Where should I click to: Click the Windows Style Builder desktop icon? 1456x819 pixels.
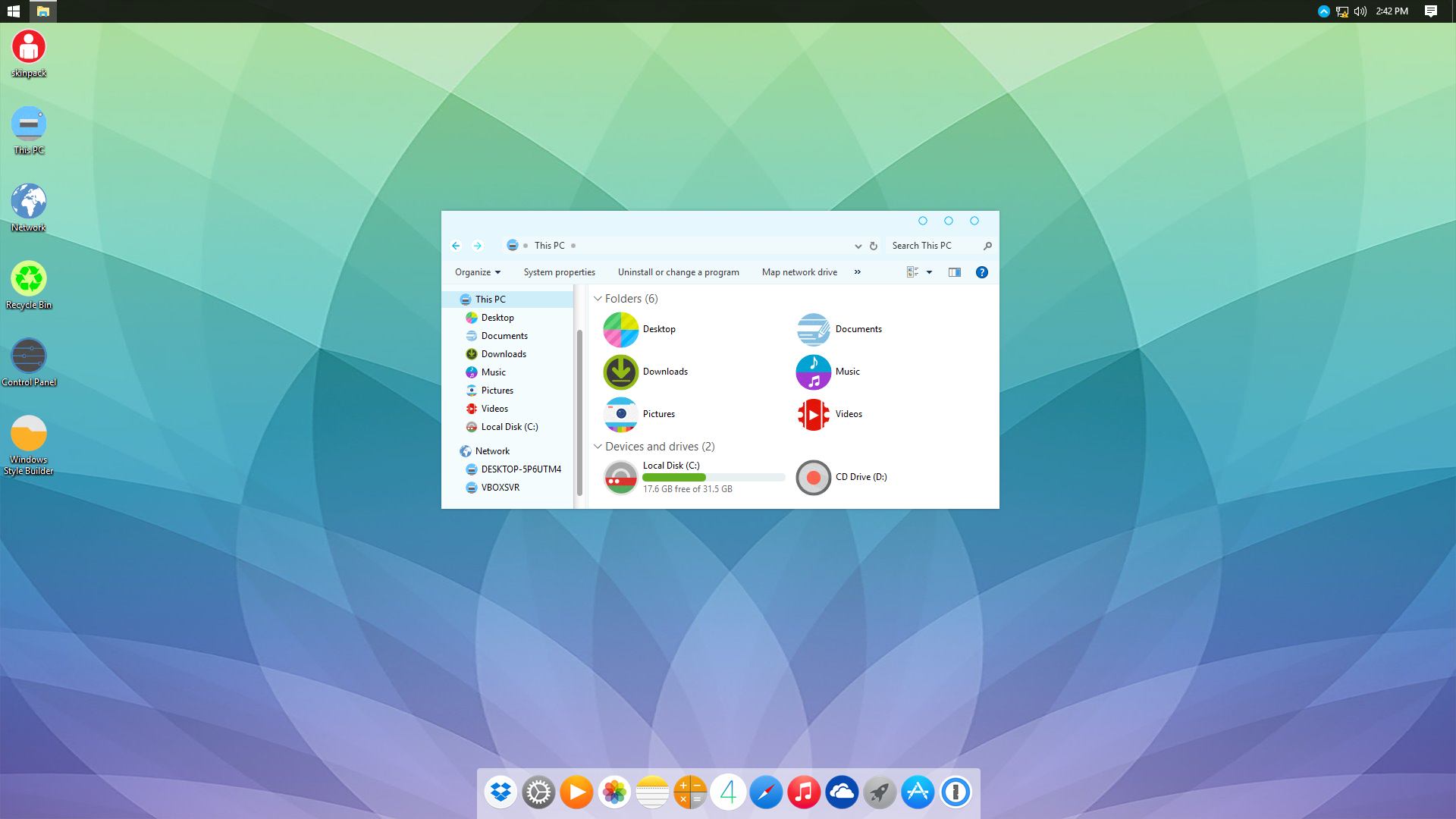point(29,434)
